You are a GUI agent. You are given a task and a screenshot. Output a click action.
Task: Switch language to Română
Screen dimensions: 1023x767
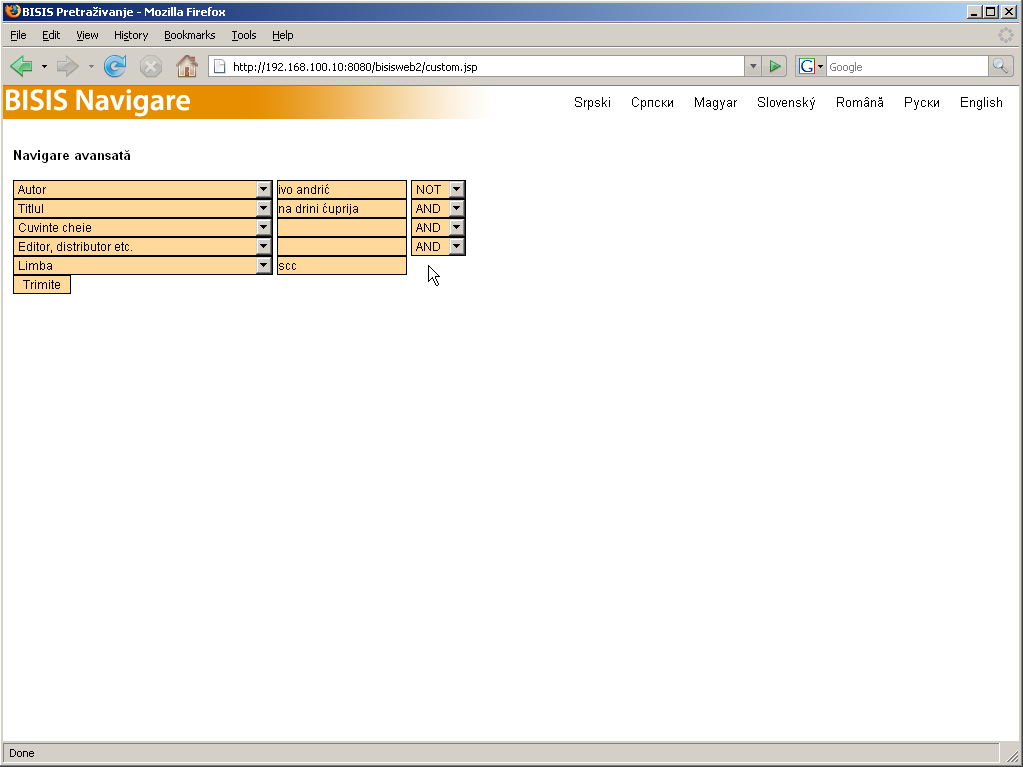860,102
